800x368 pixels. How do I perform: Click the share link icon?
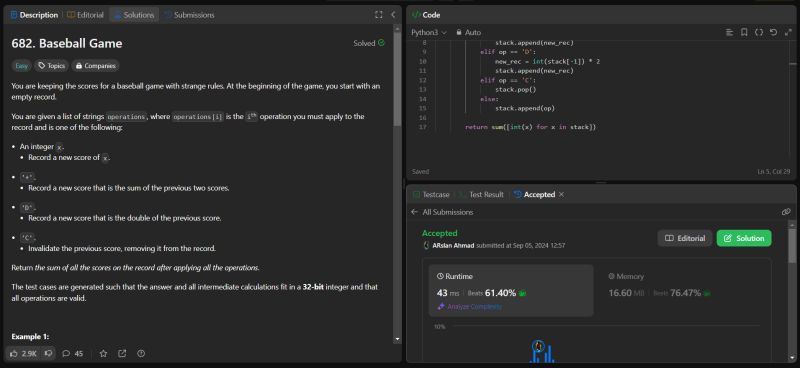tap(122, 353)
